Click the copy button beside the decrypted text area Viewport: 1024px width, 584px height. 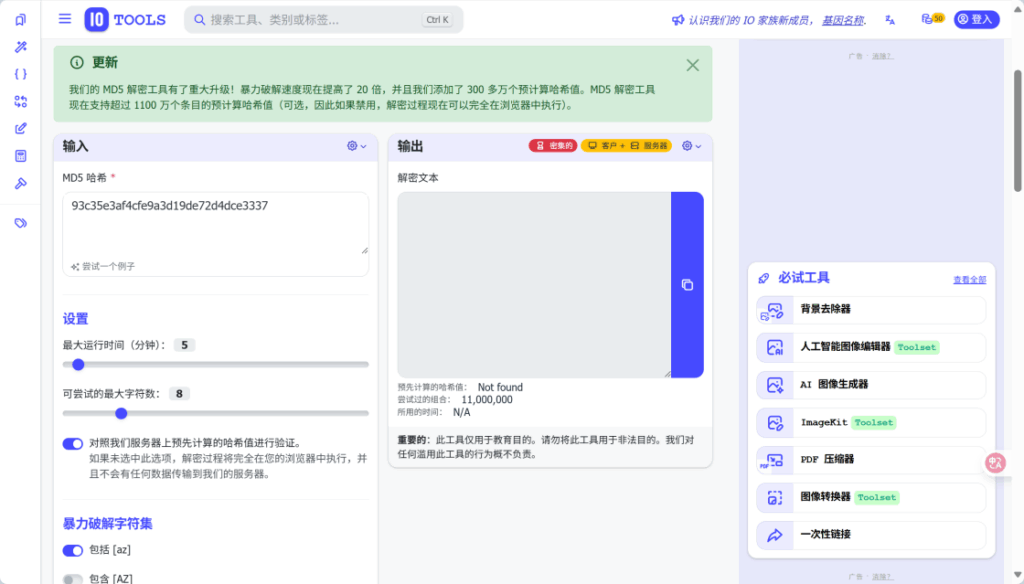tap(687, 284)
